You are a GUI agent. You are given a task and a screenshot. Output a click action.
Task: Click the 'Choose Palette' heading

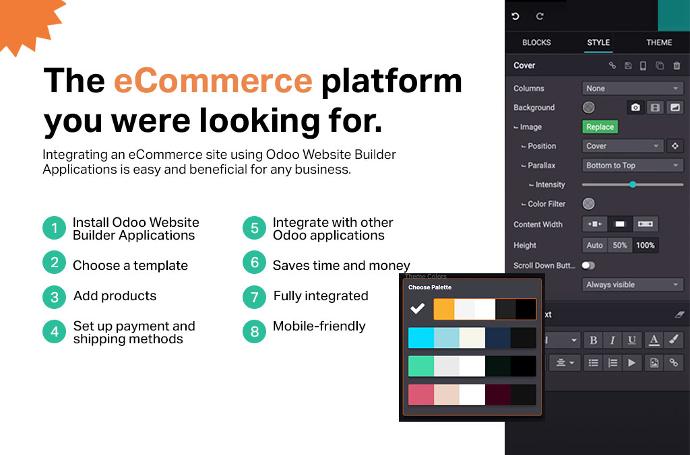point(429,287)
